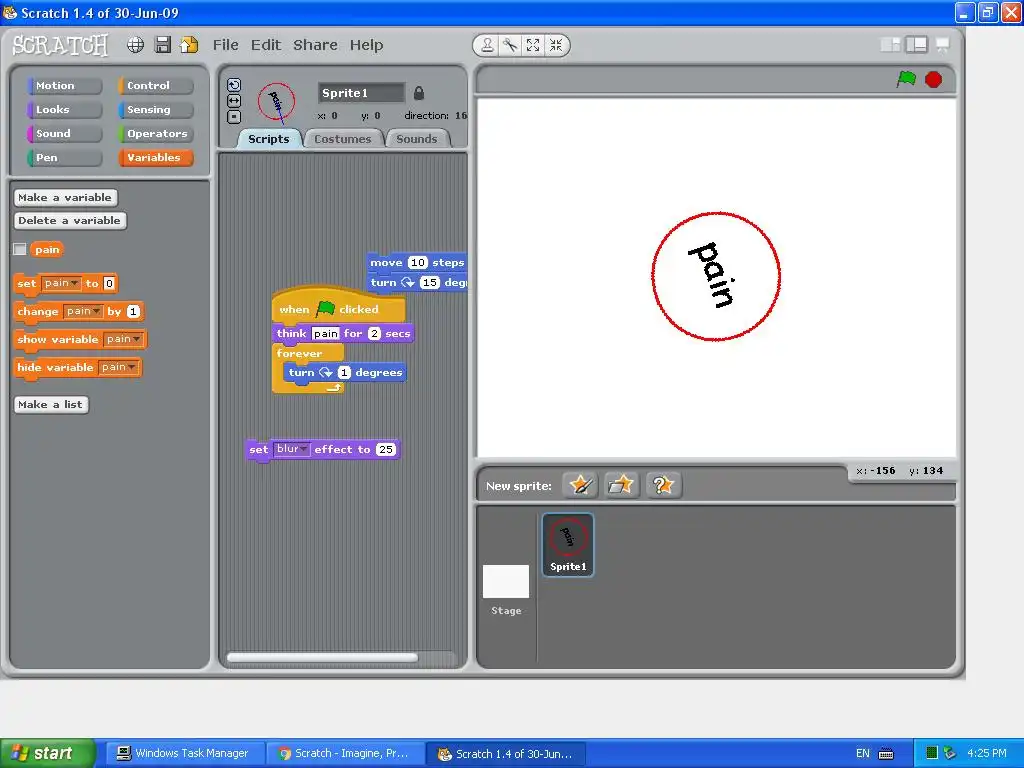Switch to the Costumes tab
Viewport: 1024px width, 768px height.
[342, 139]
